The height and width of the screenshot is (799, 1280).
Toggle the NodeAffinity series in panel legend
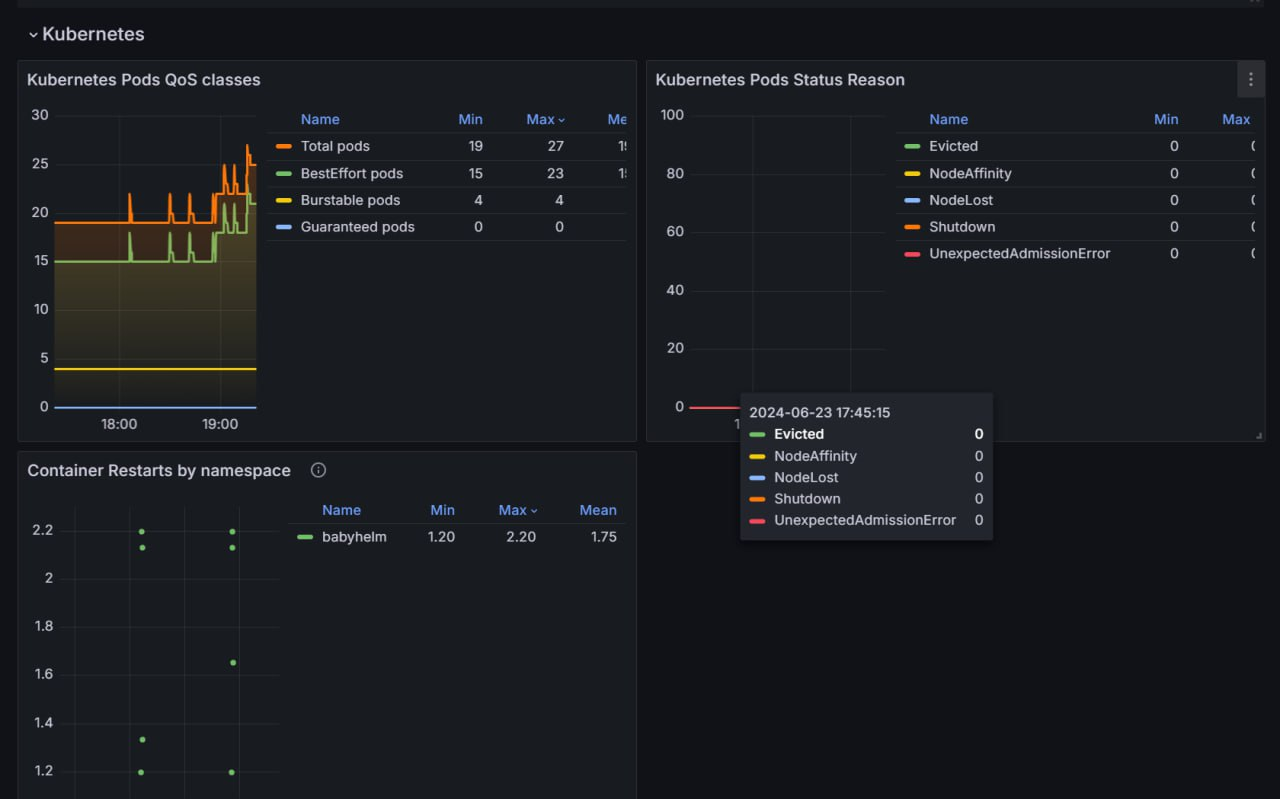pos(970,173)
